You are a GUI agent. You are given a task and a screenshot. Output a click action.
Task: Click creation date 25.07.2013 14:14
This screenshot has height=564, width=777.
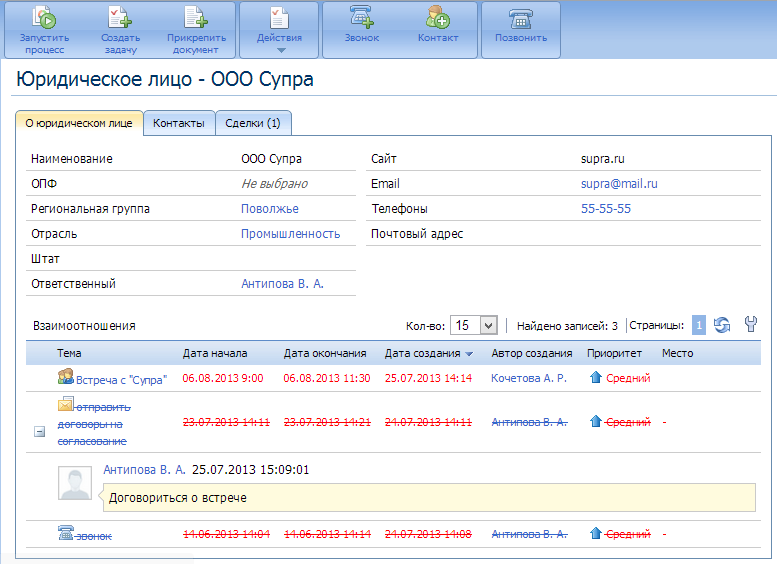click(x=428, y=378)
